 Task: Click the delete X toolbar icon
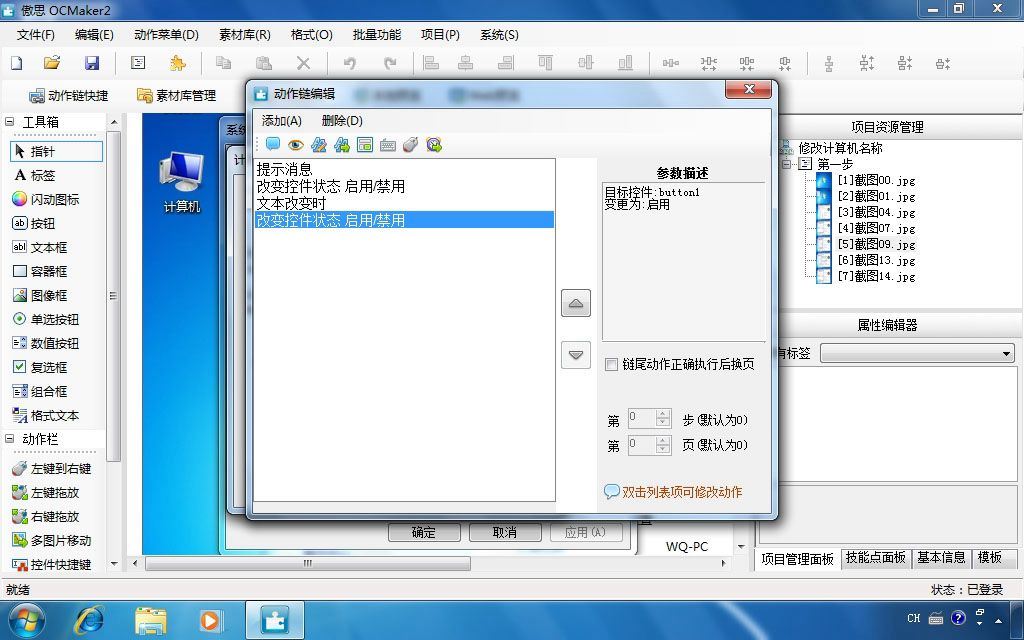(303, 63)
